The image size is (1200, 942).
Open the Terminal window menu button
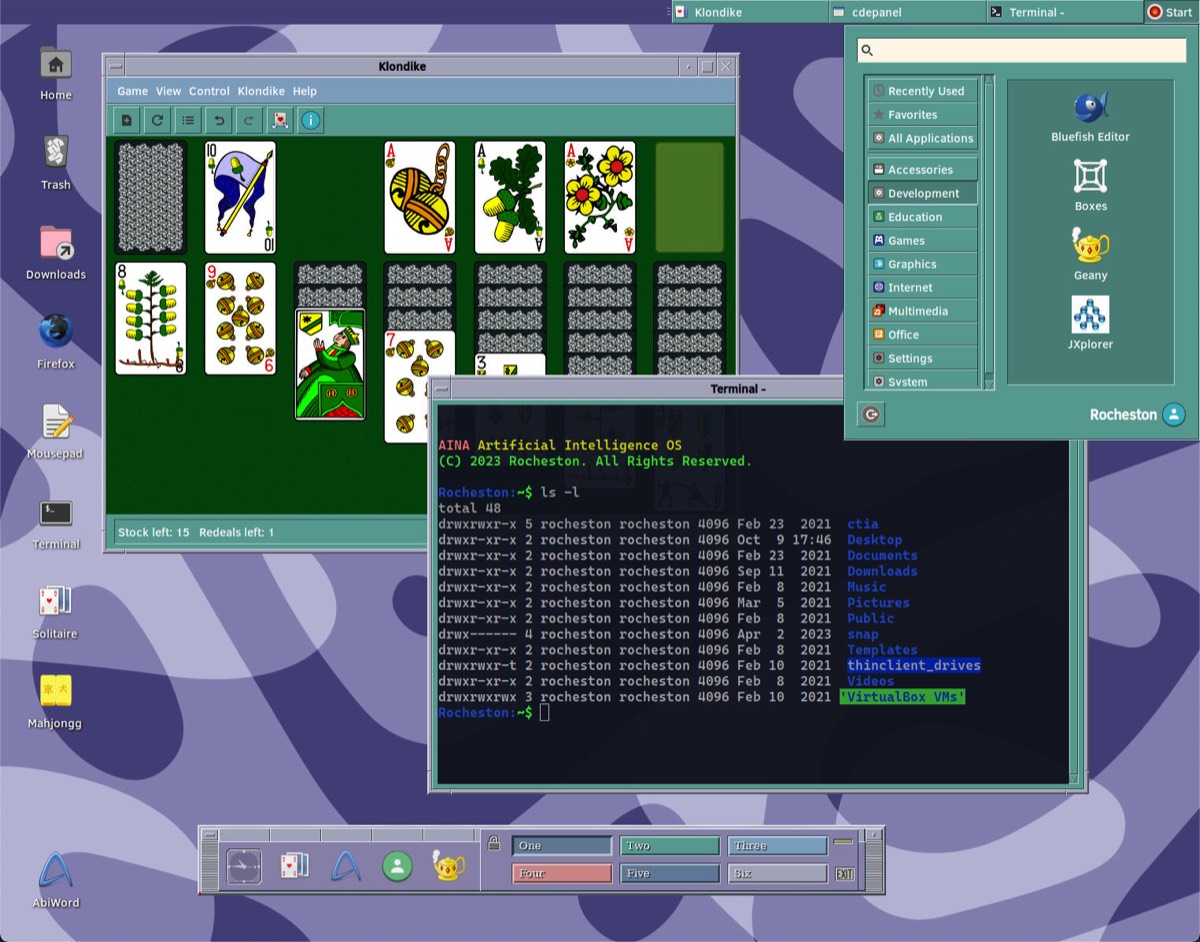[x=441, y=389]
